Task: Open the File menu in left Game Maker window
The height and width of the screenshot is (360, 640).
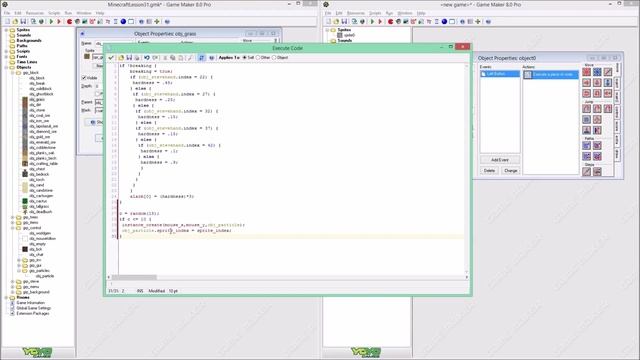Action: (7, 13)
